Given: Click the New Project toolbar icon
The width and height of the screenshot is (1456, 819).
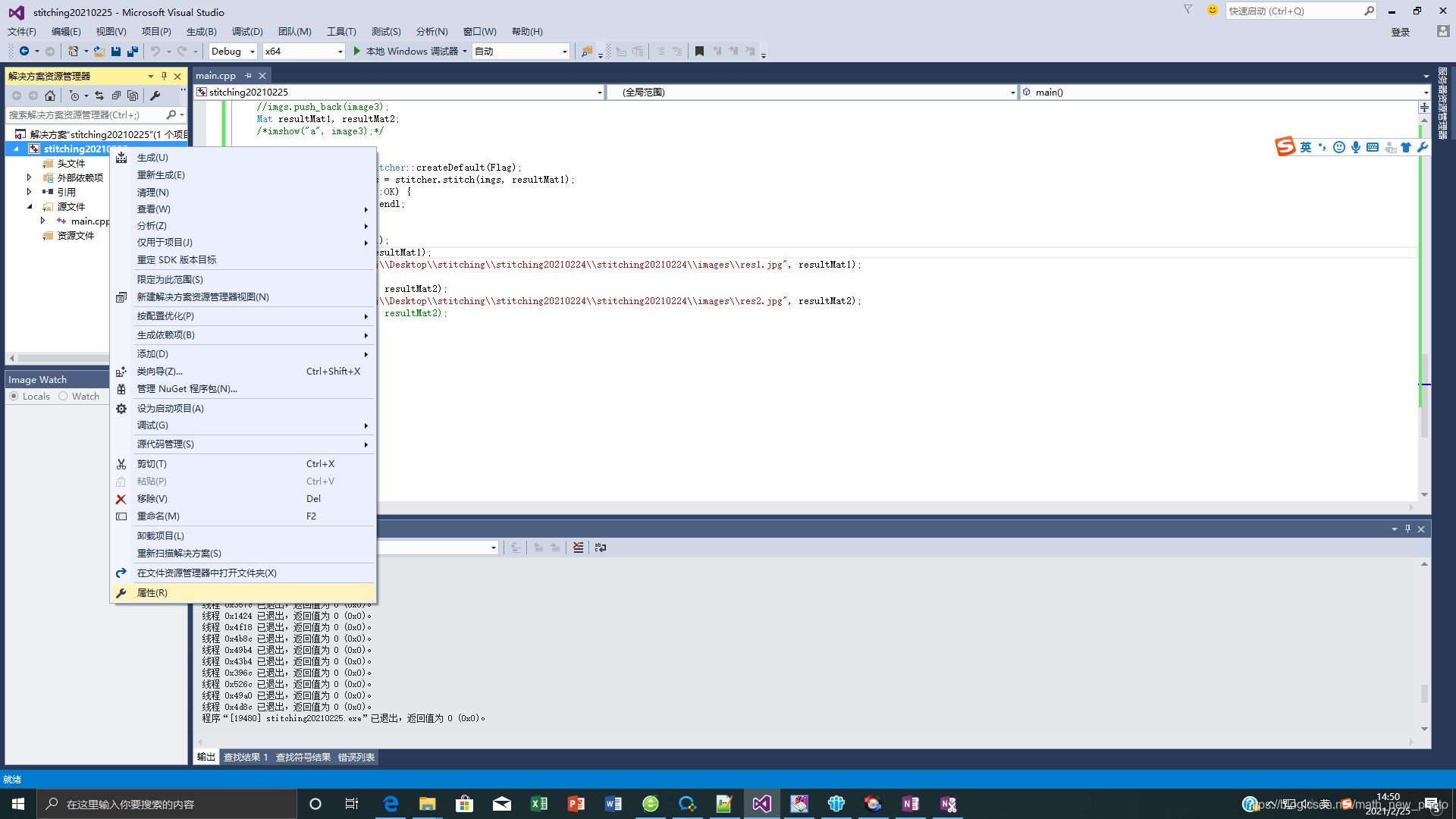Looking at the screenshot, I should (x=73, y=52).
